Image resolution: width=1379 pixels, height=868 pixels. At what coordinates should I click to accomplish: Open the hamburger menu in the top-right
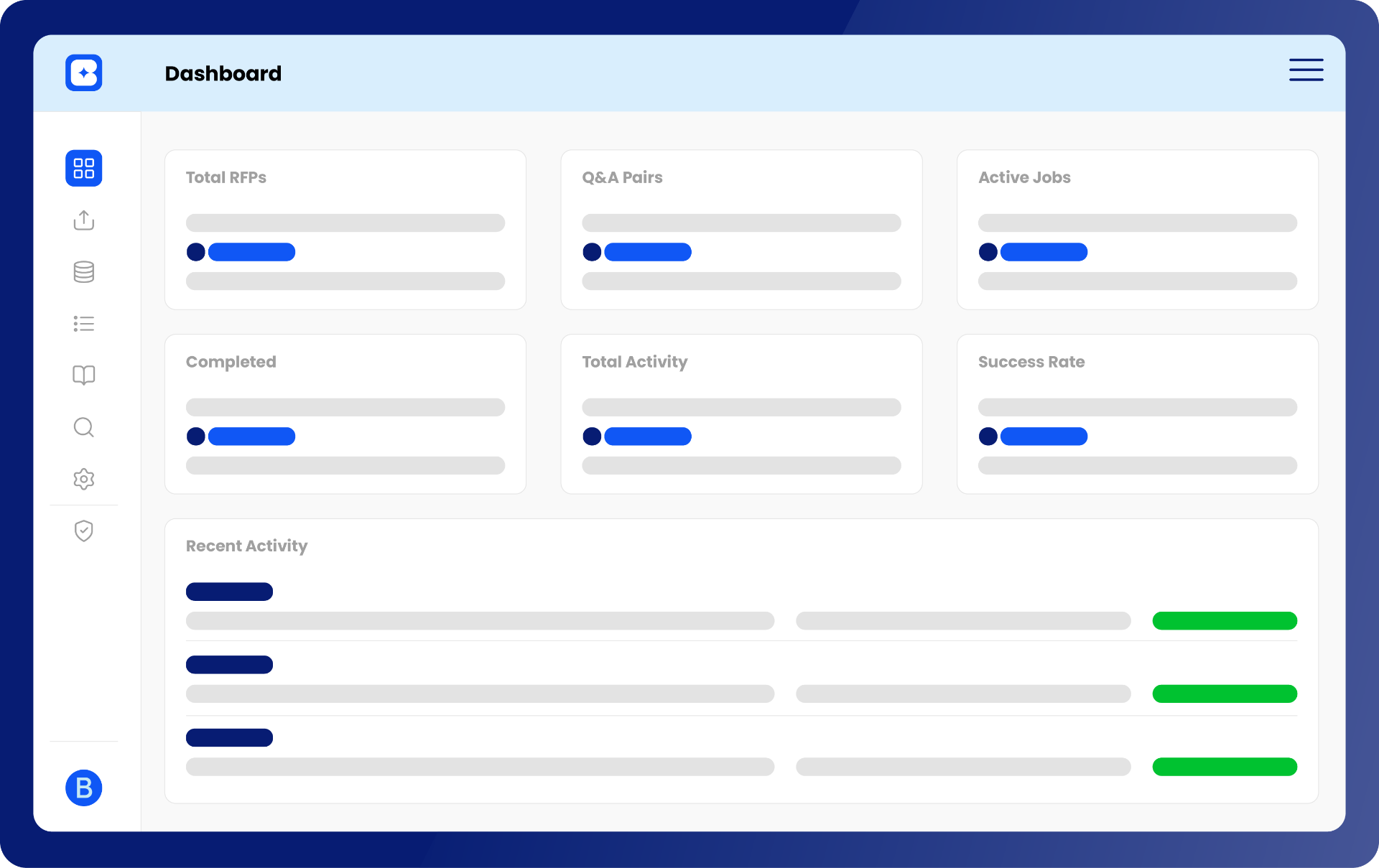coord(1306,70)
